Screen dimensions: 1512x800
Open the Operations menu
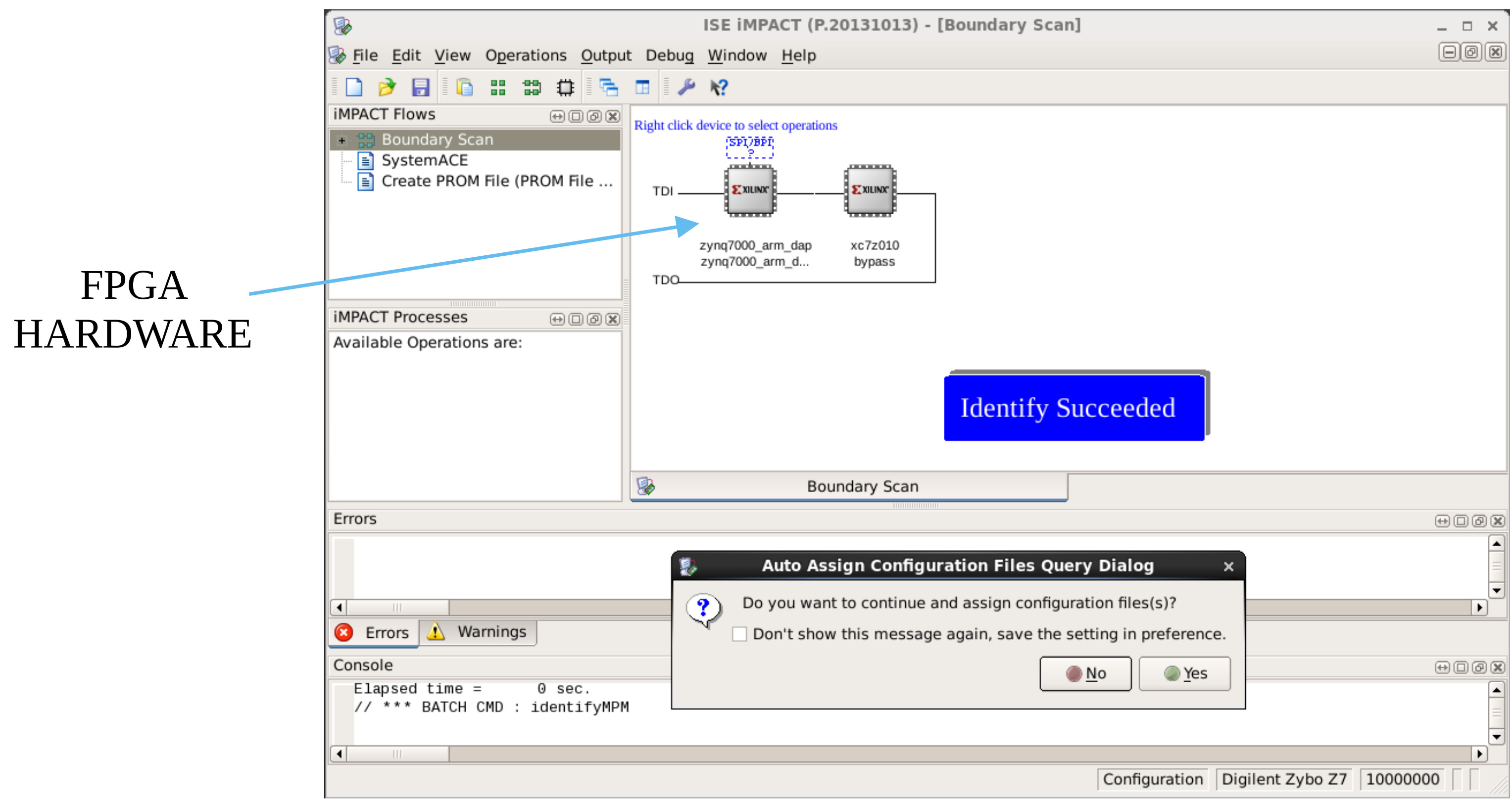(525, 55)
